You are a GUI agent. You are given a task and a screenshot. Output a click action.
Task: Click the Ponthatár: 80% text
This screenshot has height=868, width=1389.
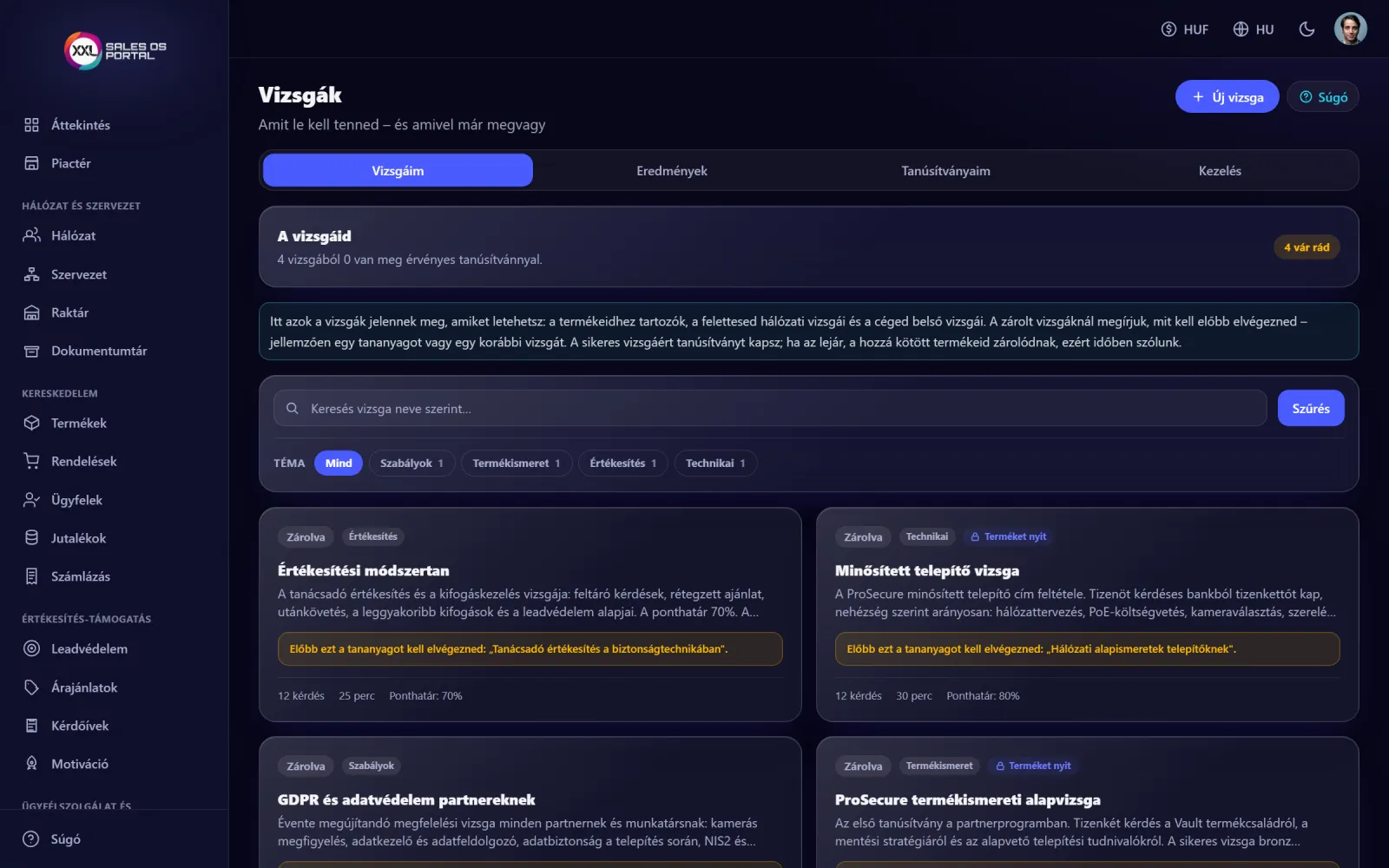(983, 696)
